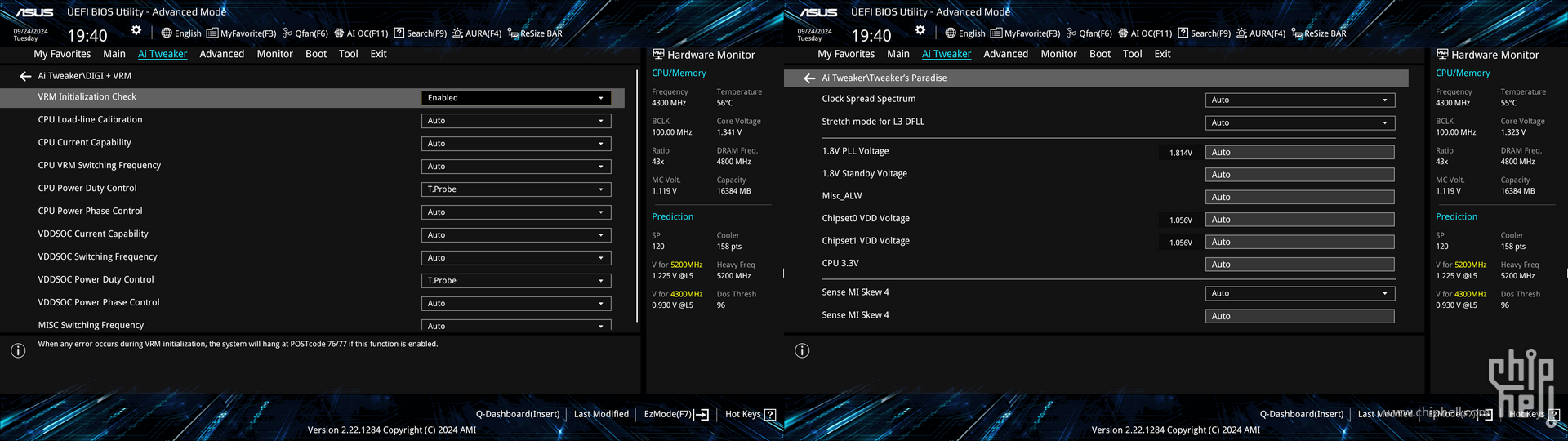
Task: Open MyFavorite(F3) on Tweaker's Paradise screen
Action: [1026, 33]
